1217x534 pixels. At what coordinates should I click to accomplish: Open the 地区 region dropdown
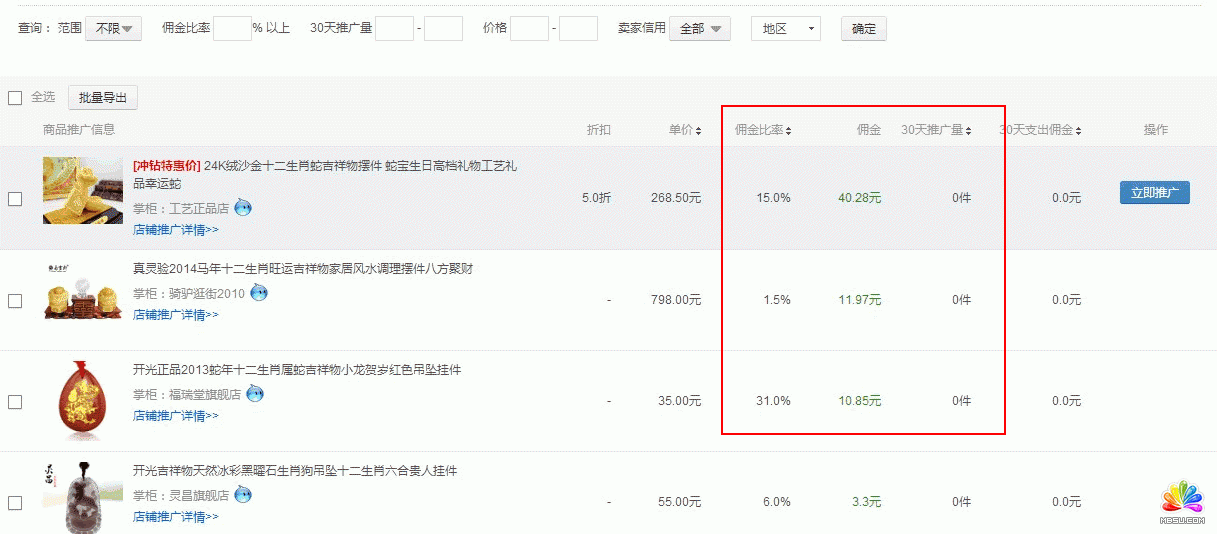[785, 29]
